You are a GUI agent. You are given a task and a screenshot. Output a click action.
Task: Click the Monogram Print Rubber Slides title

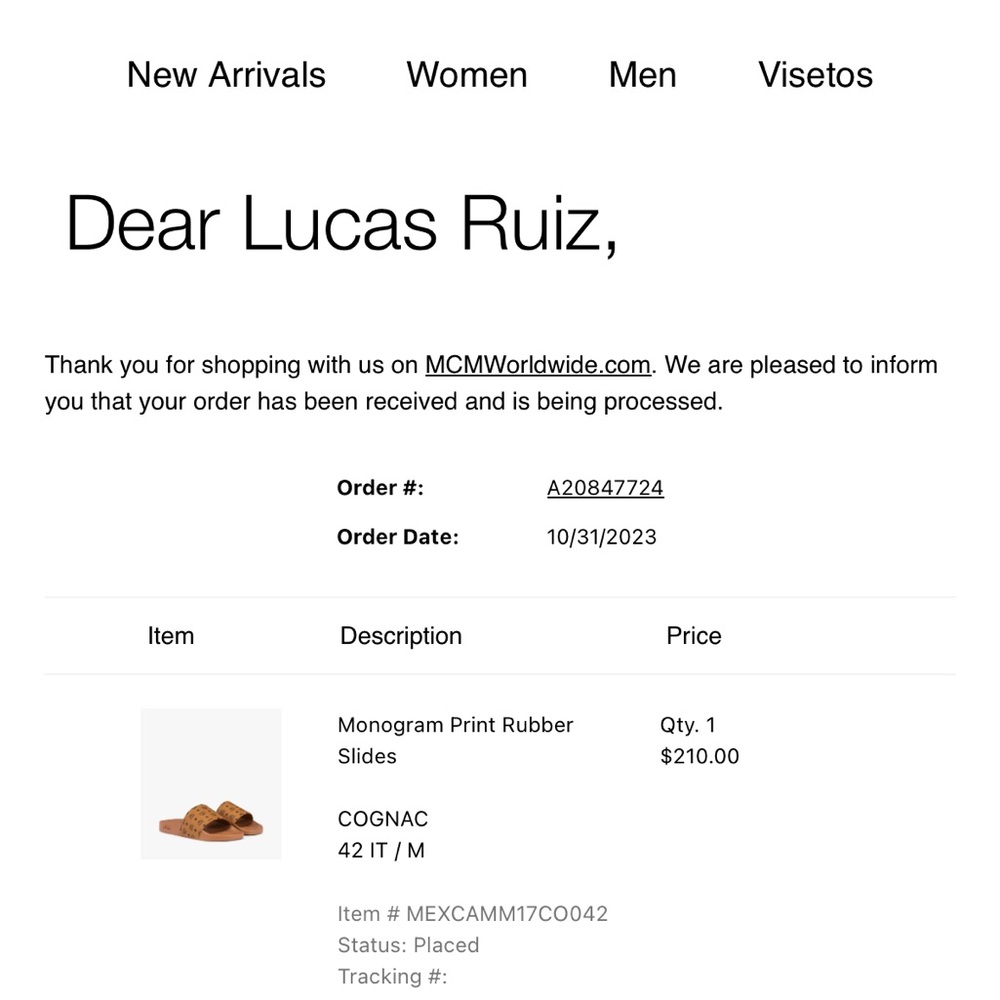coord(455,740)
